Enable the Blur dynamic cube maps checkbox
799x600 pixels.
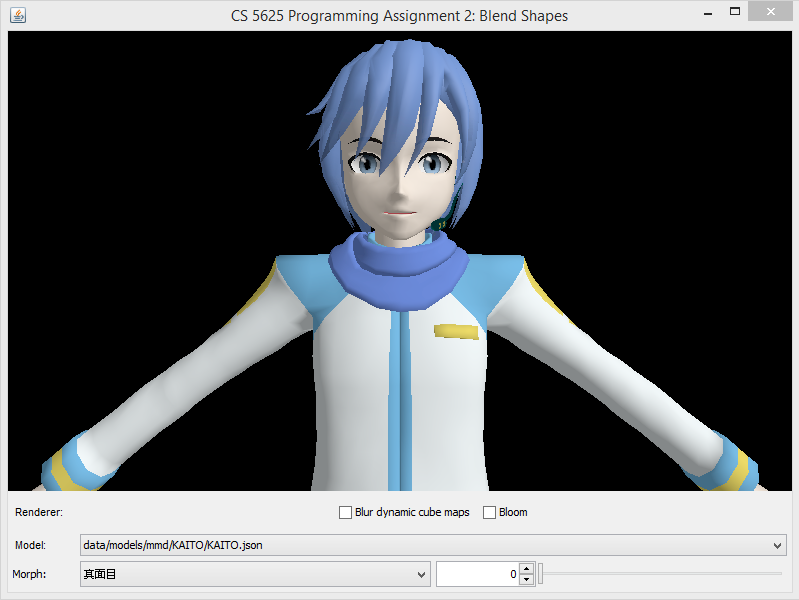pos(346,513)
